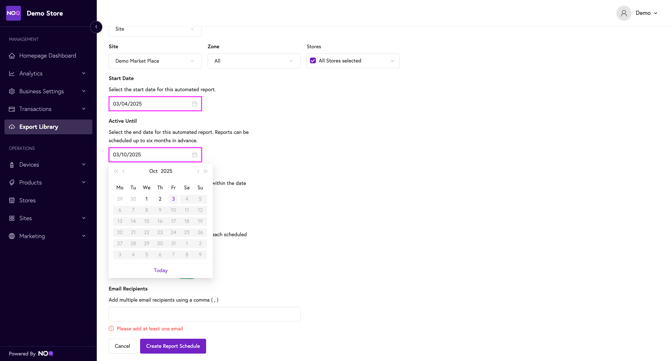Click the Products tag icon
This screenshot has width=670, height=361.
tap(12, 182)
